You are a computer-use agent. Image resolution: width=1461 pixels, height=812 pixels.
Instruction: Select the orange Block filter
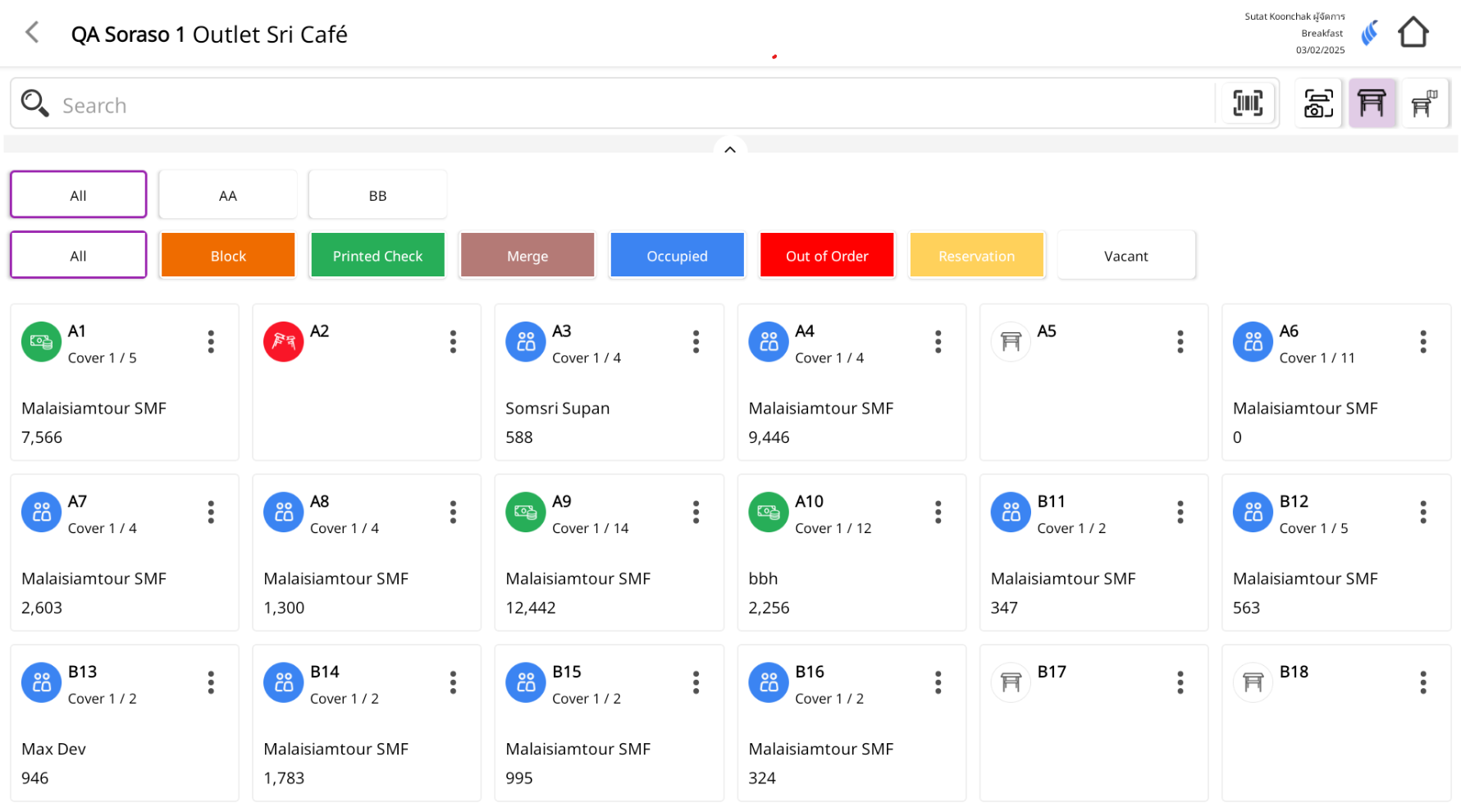tap(228, 256)
